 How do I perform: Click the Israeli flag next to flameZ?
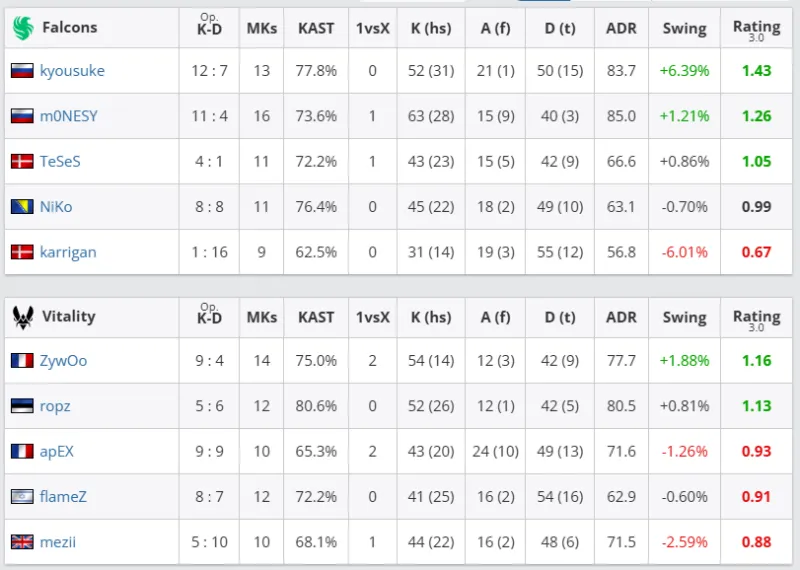tap(22, 497)
